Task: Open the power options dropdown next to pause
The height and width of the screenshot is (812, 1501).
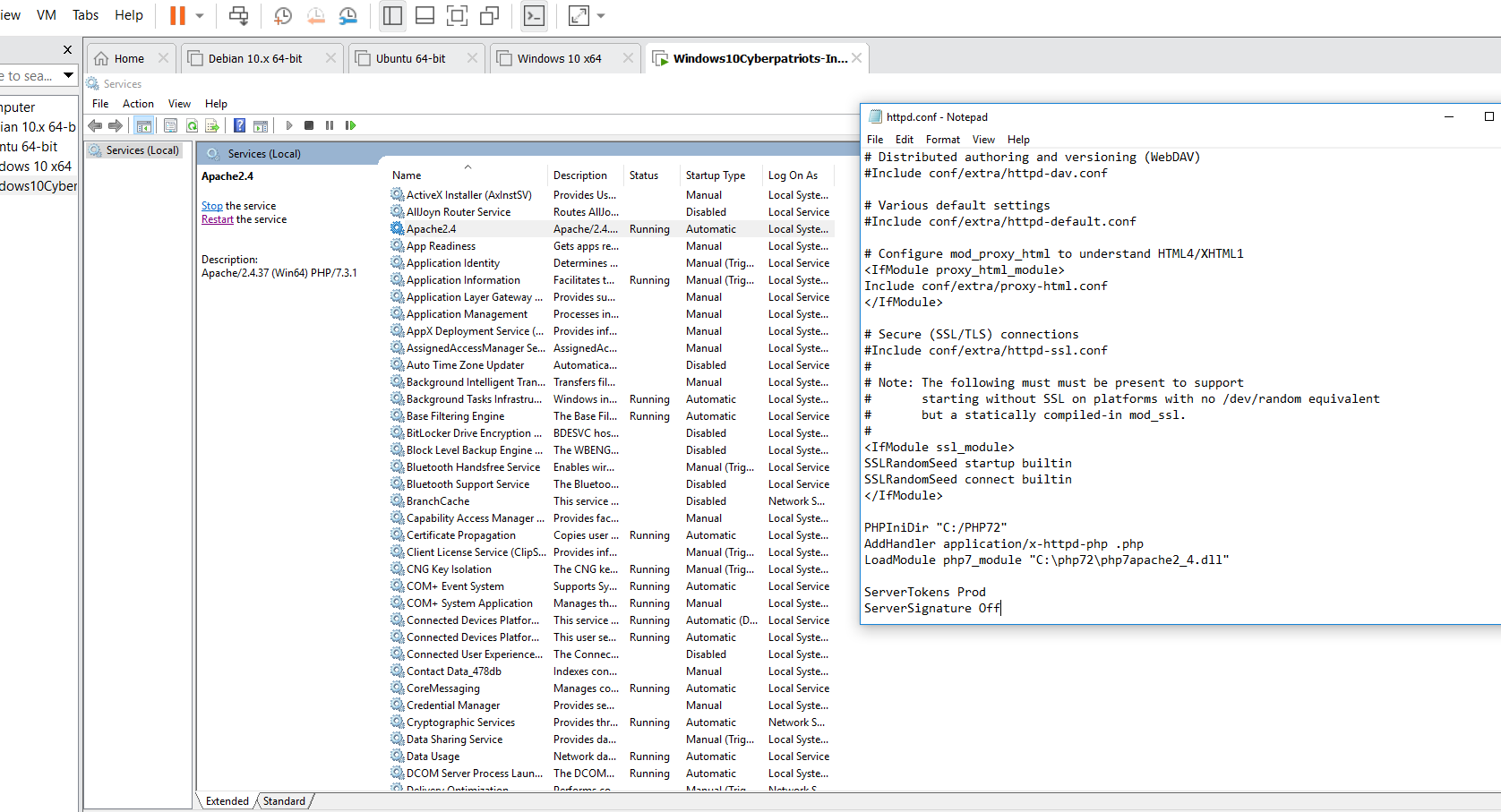Action: click(200, 16)
